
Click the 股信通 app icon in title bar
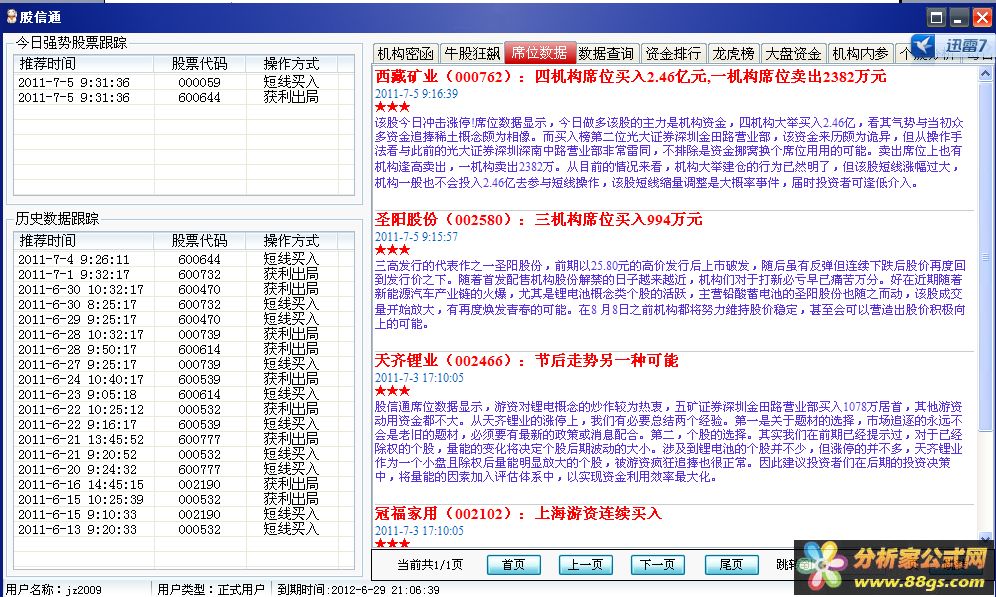(x=11, y=17)
